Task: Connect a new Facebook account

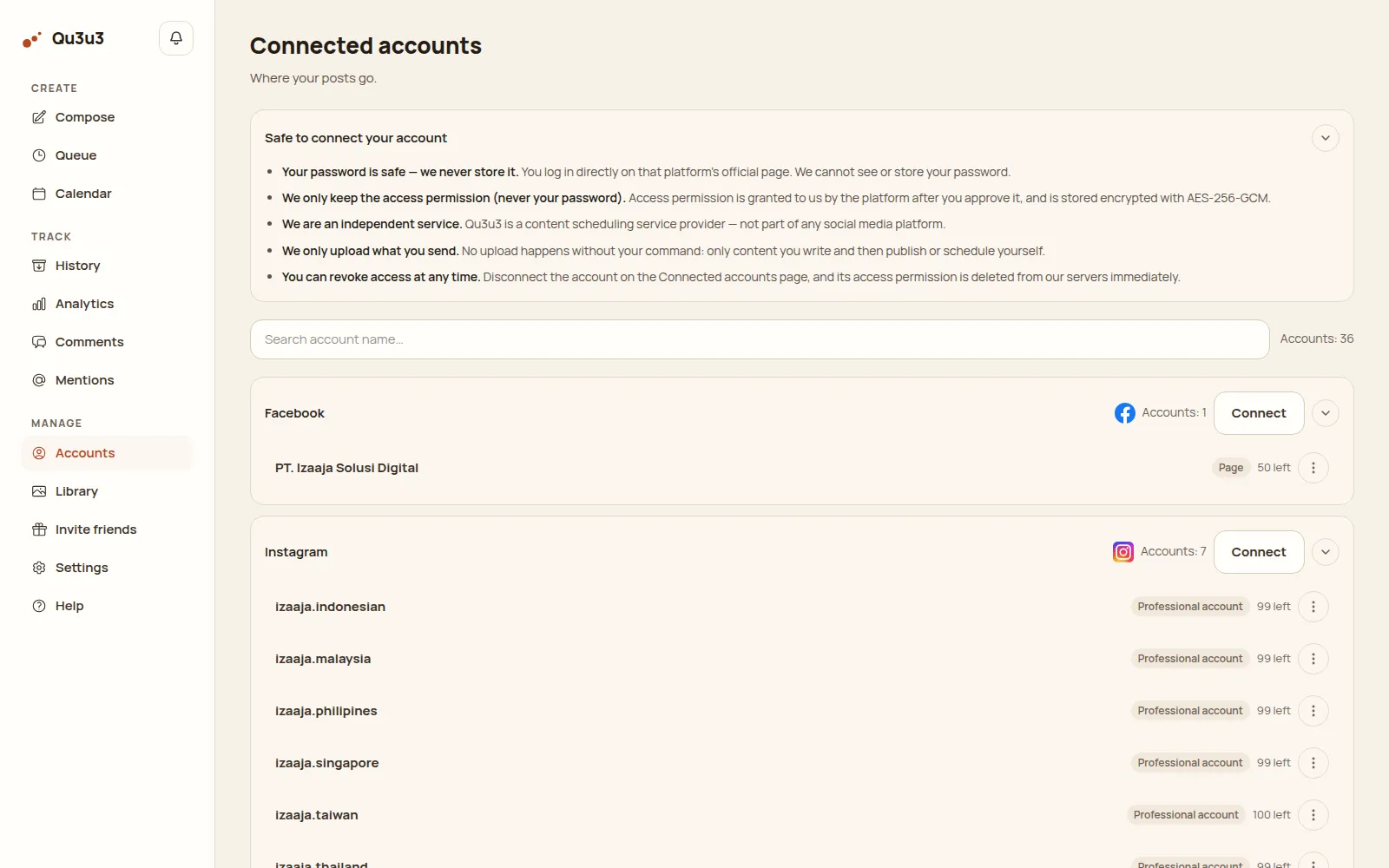Action: (1259, 413)
